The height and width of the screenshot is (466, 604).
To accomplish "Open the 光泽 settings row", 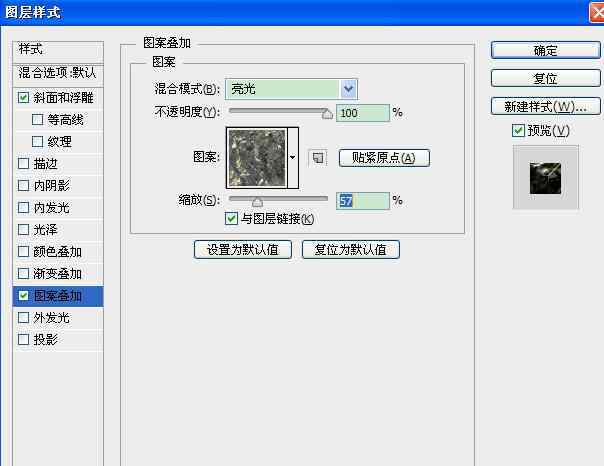I will point(58,230).
